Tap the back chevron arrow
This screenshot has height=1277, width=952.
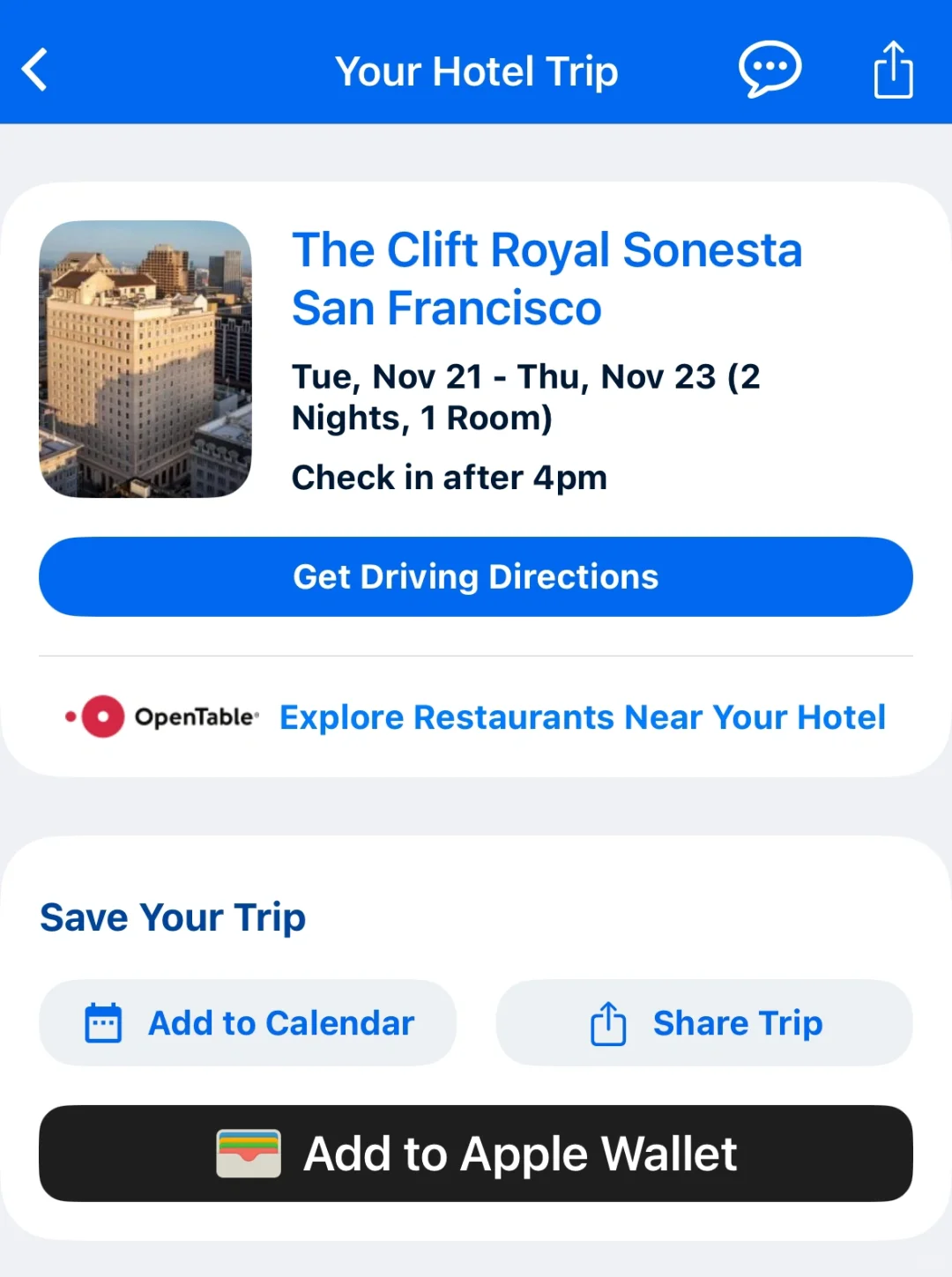coord(35,71)
